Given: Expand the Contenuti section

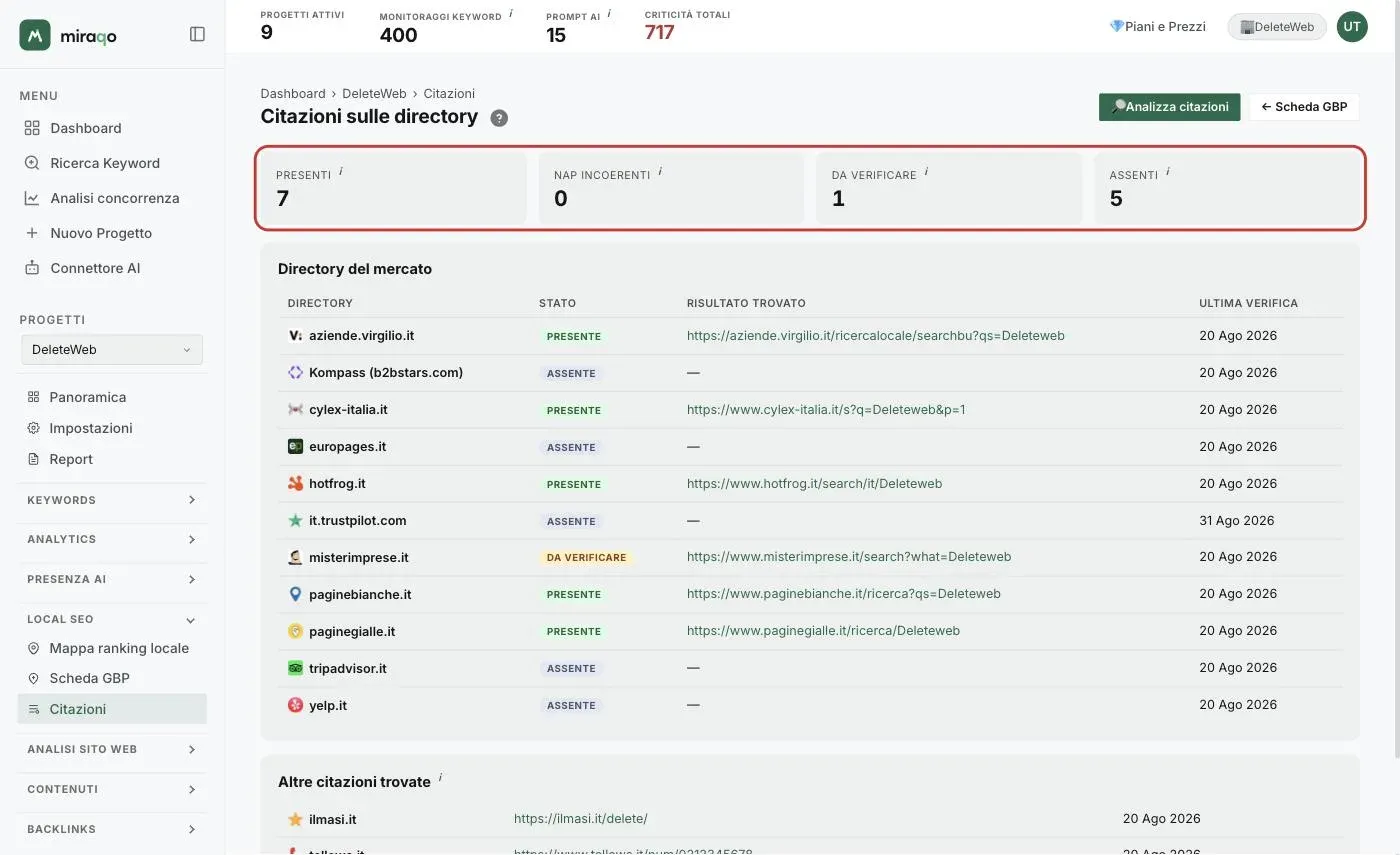Looking at the screenshot, I should (112, 789).
